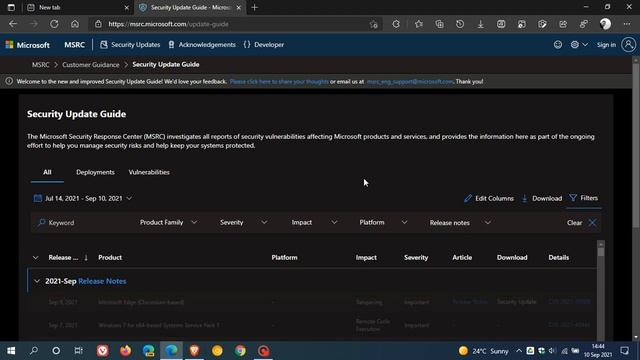The image size is (640, 360).
Task: Open a new browser tab
Action: click(255, 7)
